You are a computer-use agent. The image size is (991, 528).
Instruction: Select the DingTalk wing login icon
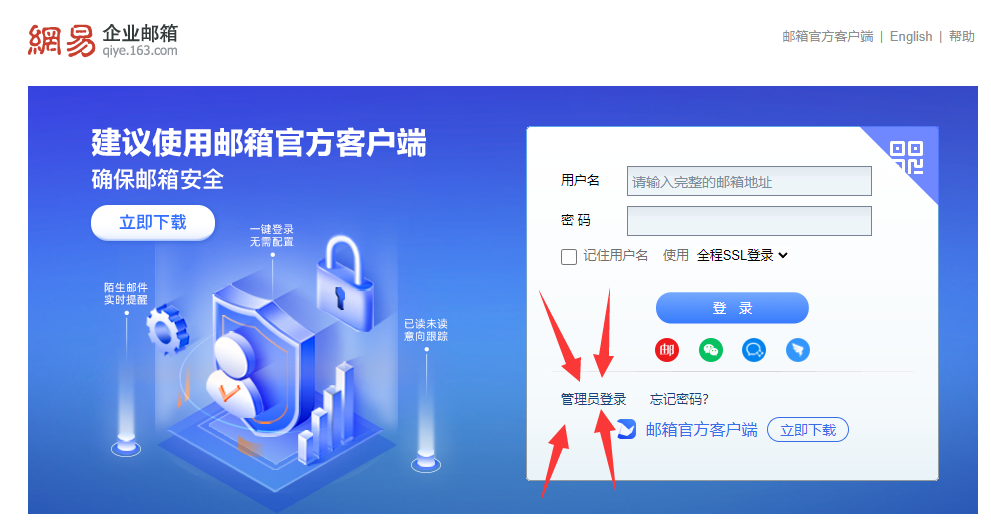[x=798, y=350]
